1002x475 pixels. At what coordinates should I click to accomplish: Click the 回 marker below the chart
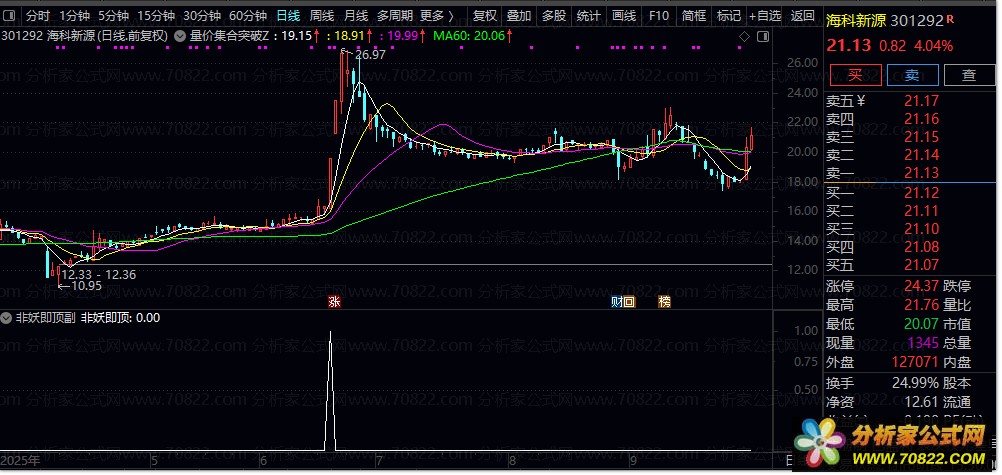coord(629,302)
